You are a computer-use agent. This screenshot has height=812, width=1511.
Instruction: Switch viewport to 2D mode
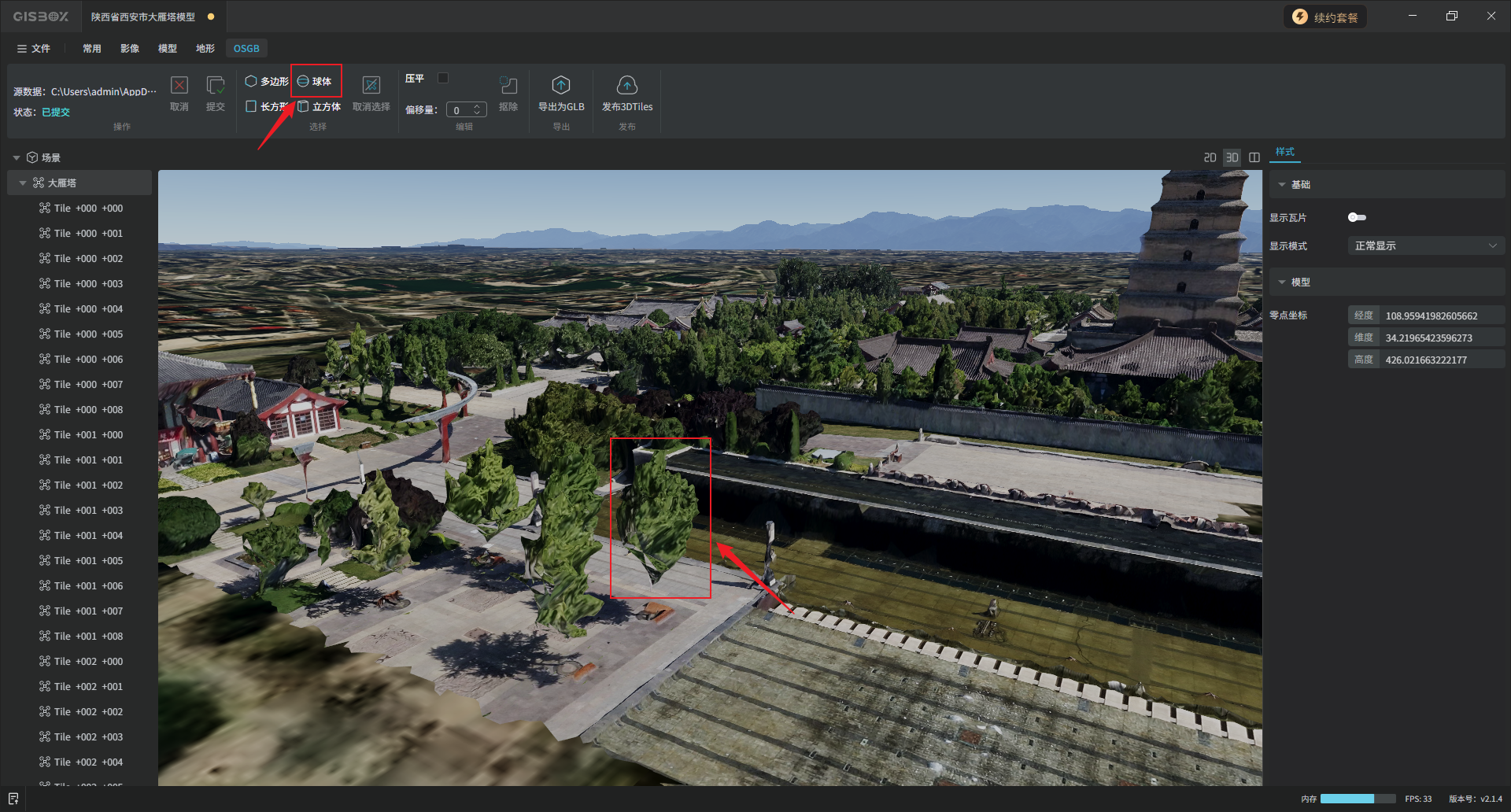(1210, 157)
